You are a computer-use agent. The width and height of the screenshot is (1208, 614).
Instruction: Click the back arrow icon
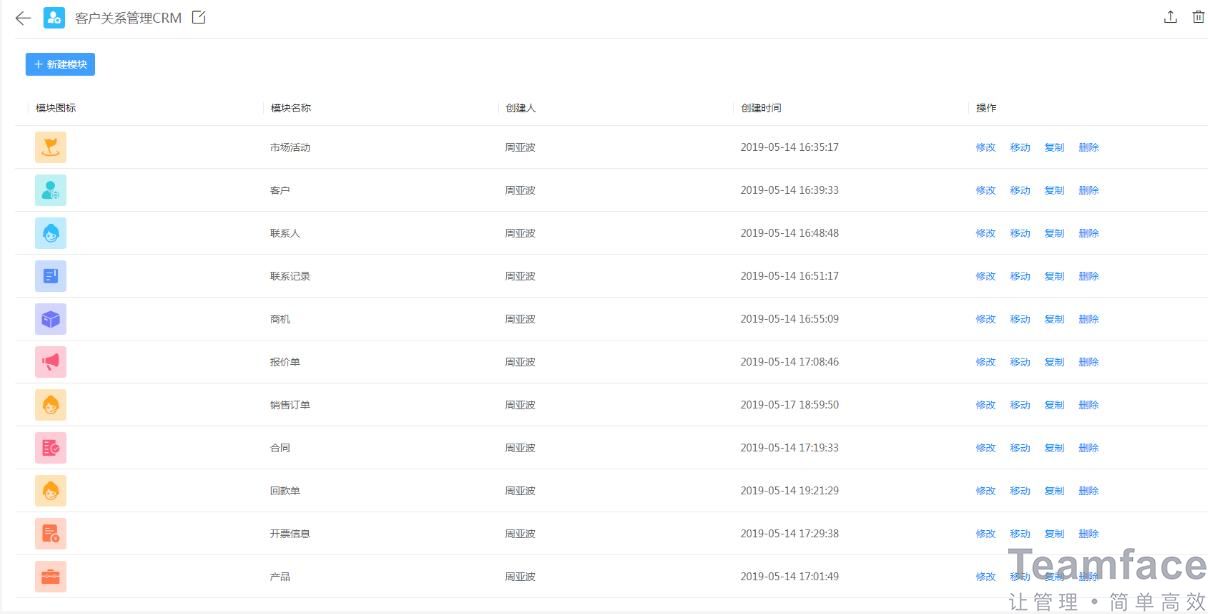[23, 18]
